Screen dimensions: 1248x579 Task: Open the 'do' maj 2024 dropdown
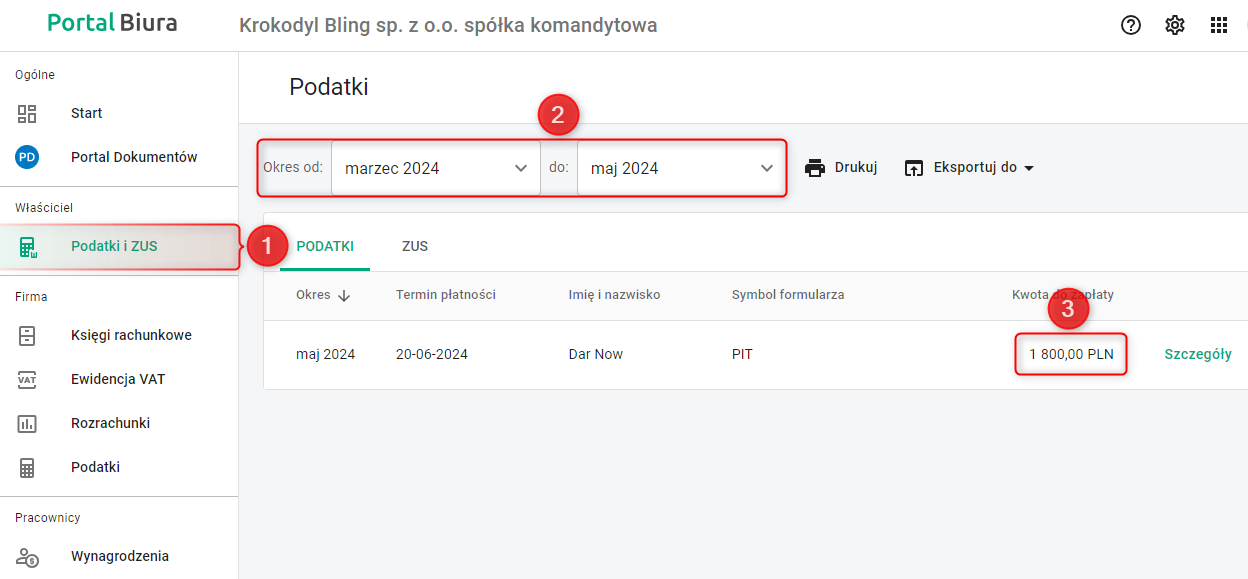pyautogui.click(x=681, y=168)
